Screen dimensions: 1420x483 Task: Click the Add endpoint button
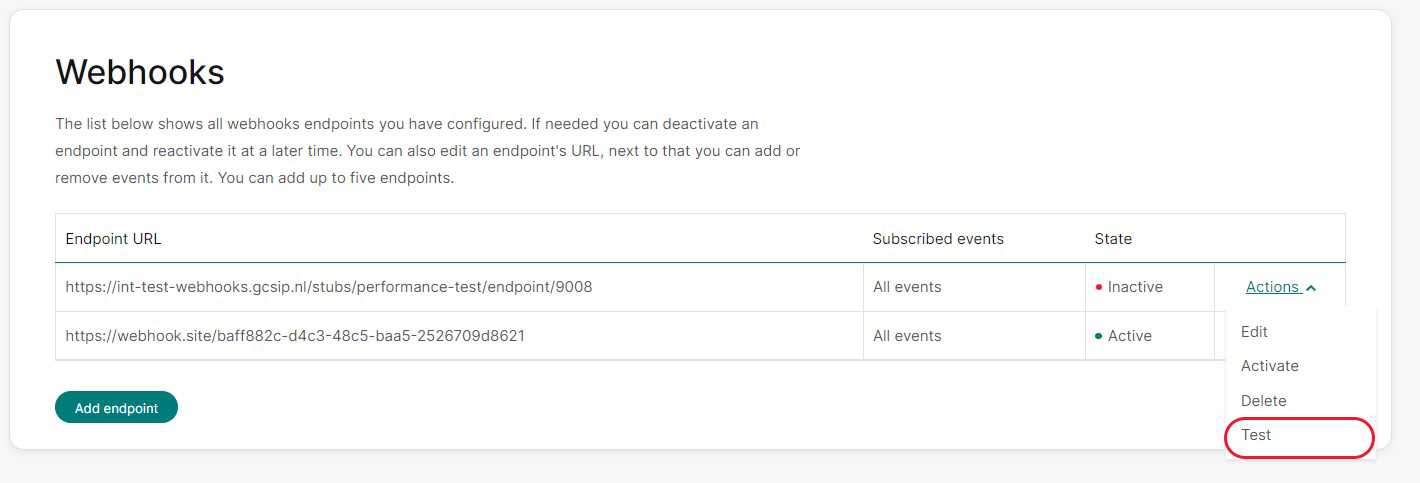coord(116,408)
